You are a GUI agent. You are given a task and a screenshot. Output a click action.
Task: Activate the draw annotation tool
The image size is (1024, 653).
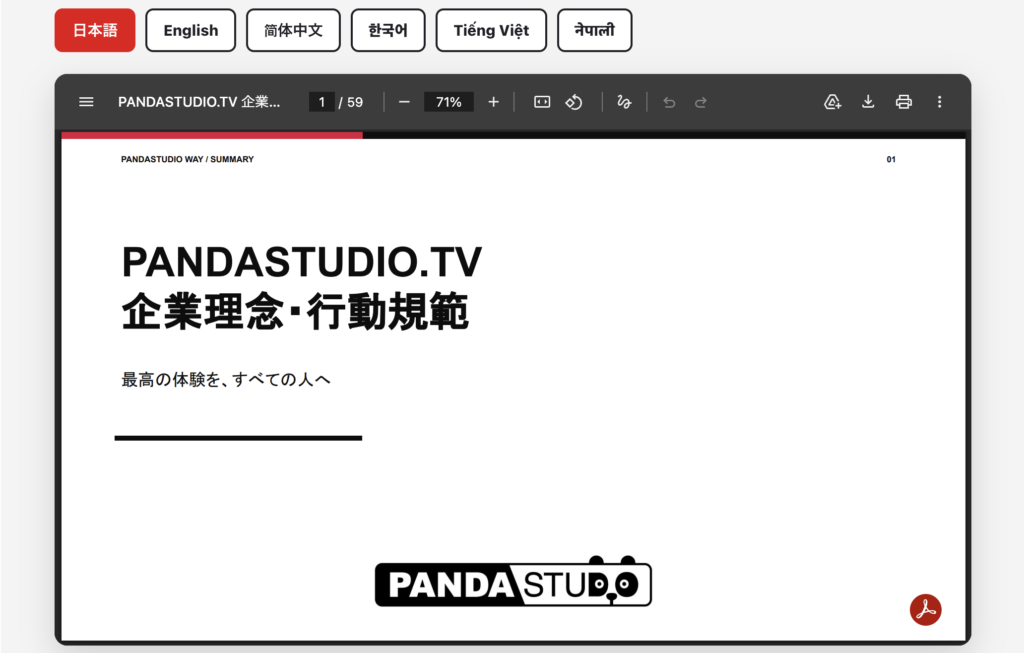pyautogui.click(x=624, y=102)
